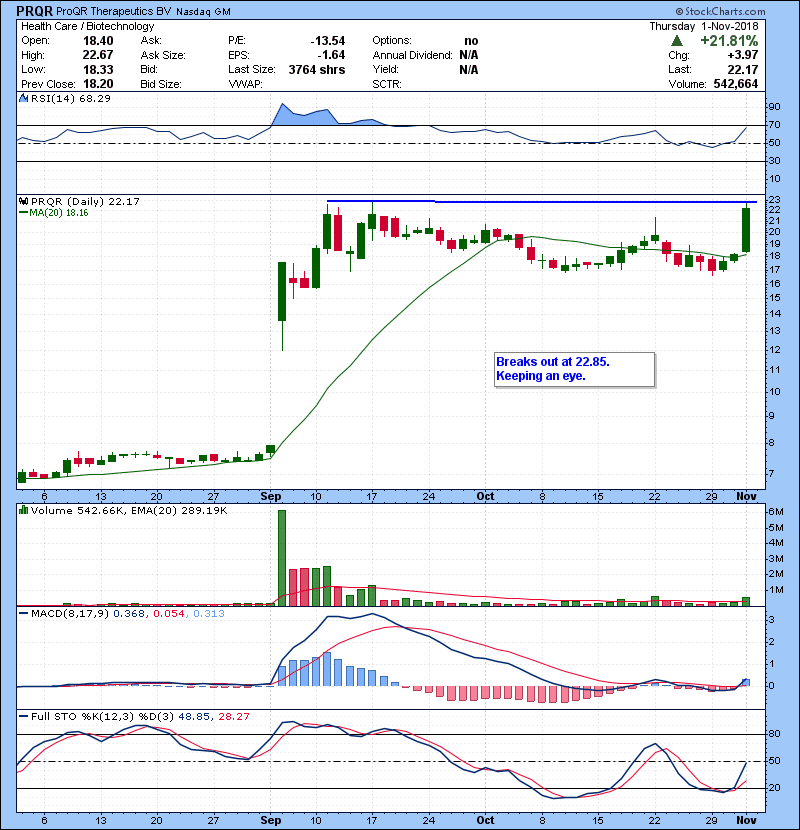800x830 pixels.
Task: Click the 'Oct' label on price chart axis
Action: click(486, 497)
